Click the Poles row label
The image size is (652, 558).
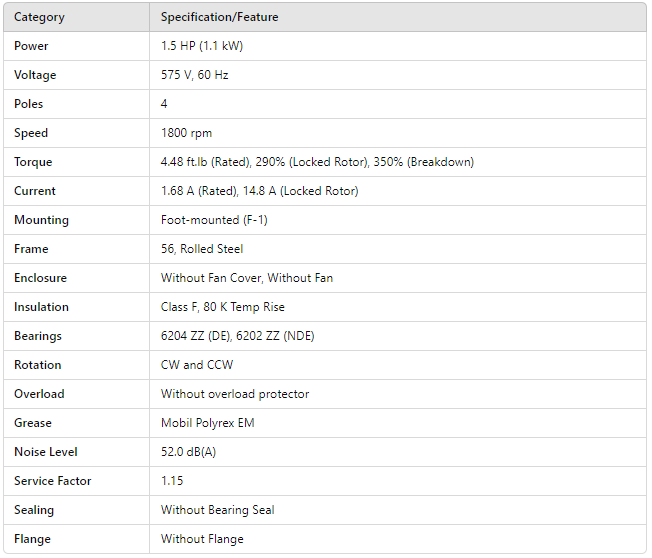(29, 104)
